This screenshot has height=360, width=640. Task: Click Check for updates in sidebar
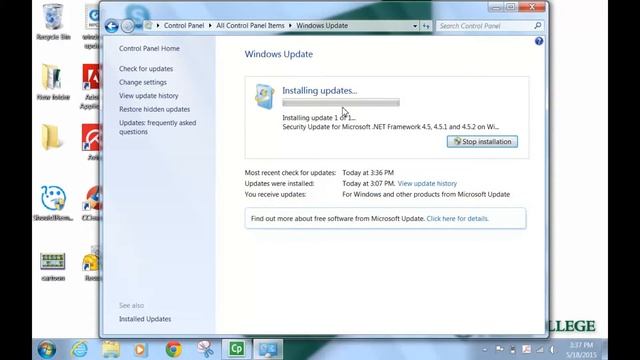point(146,69)
